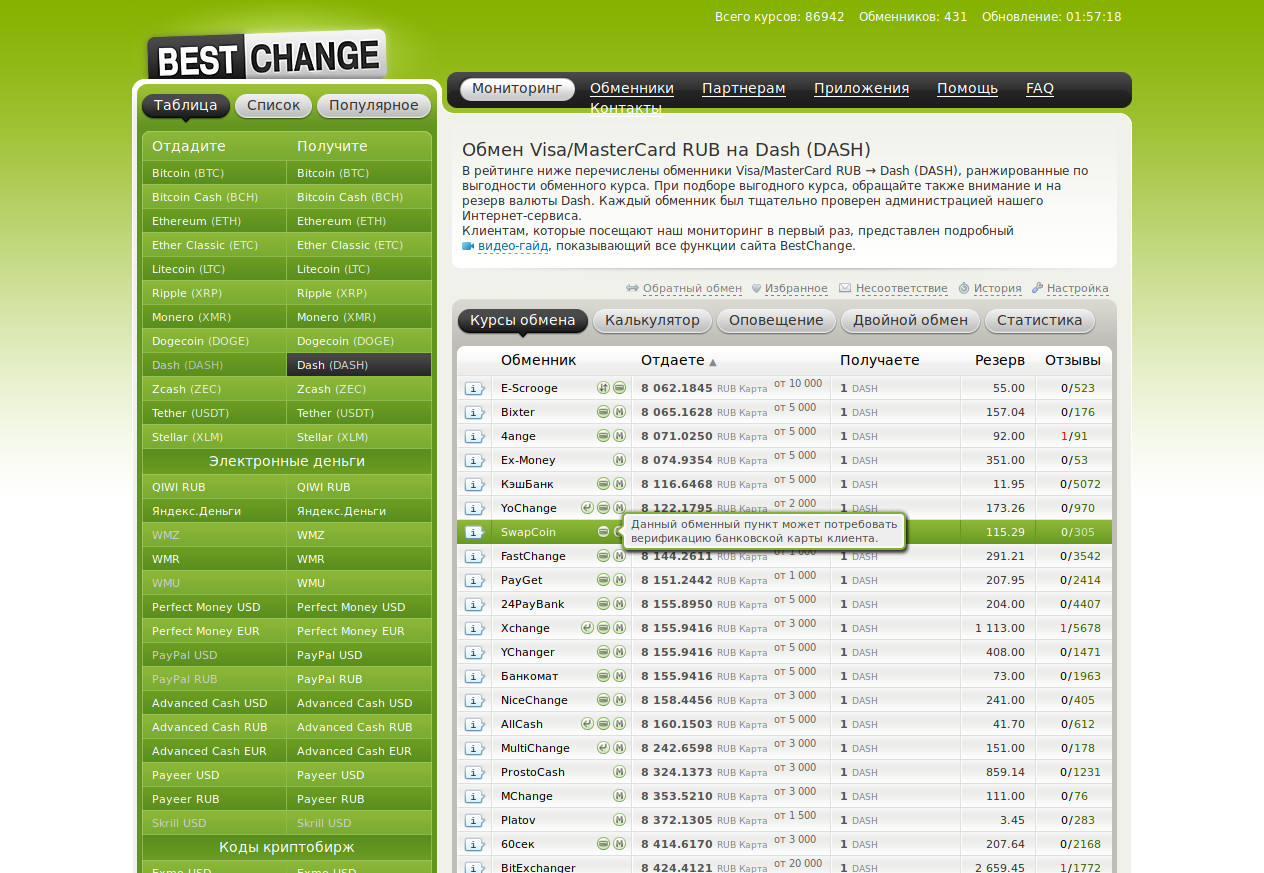Click the Отзывы column header
The width and height of the screenshot is (1264, 873).
coord(1072,360)
